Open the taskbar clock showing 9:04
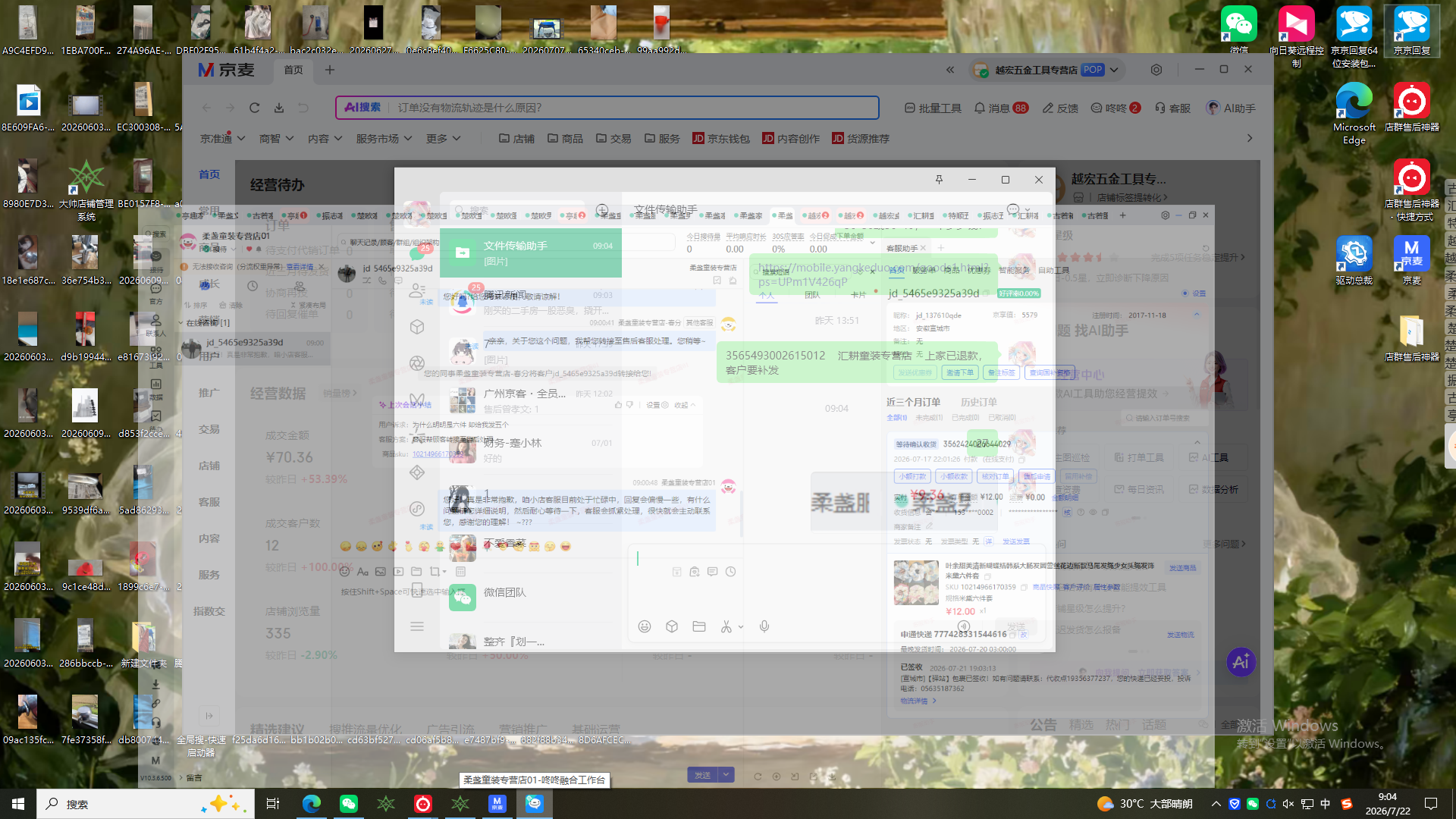Screen dimensions: 1456x819 (x=1388, y=804)
